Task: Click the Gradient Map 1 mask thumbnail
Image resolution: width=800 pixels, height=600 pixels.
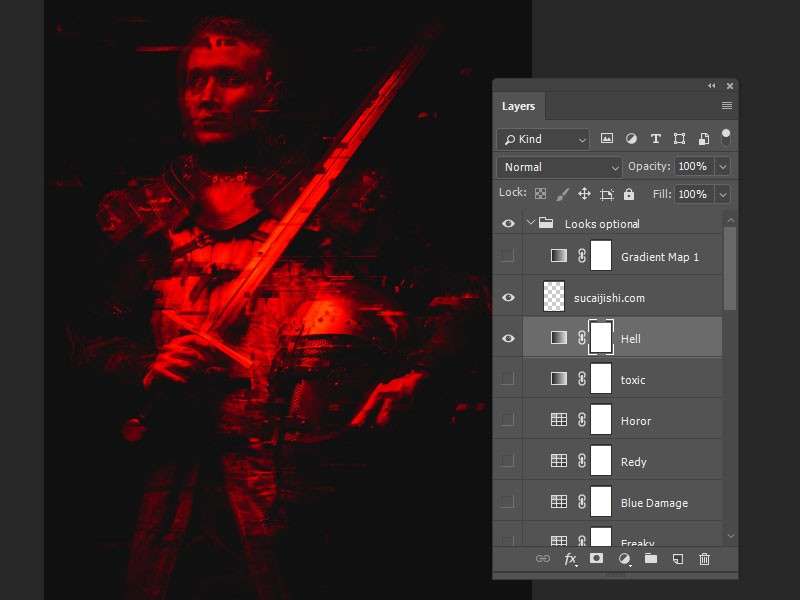Action: pos(601,255)
